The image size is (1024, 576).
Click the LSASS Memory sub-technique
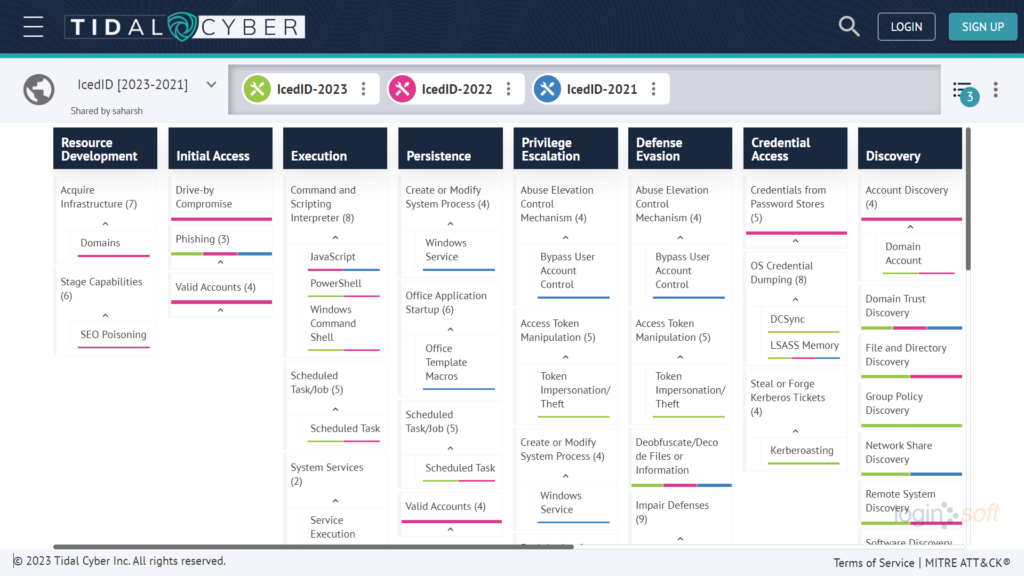(804, 345)
